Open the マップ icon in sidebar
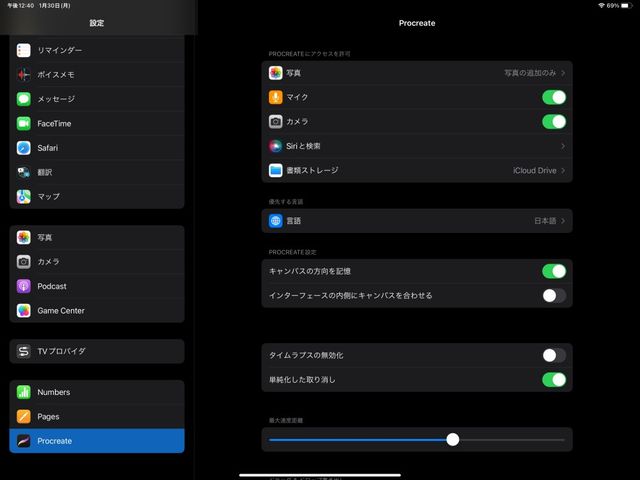The image size is (640, 480). click(x=24, y=197)
